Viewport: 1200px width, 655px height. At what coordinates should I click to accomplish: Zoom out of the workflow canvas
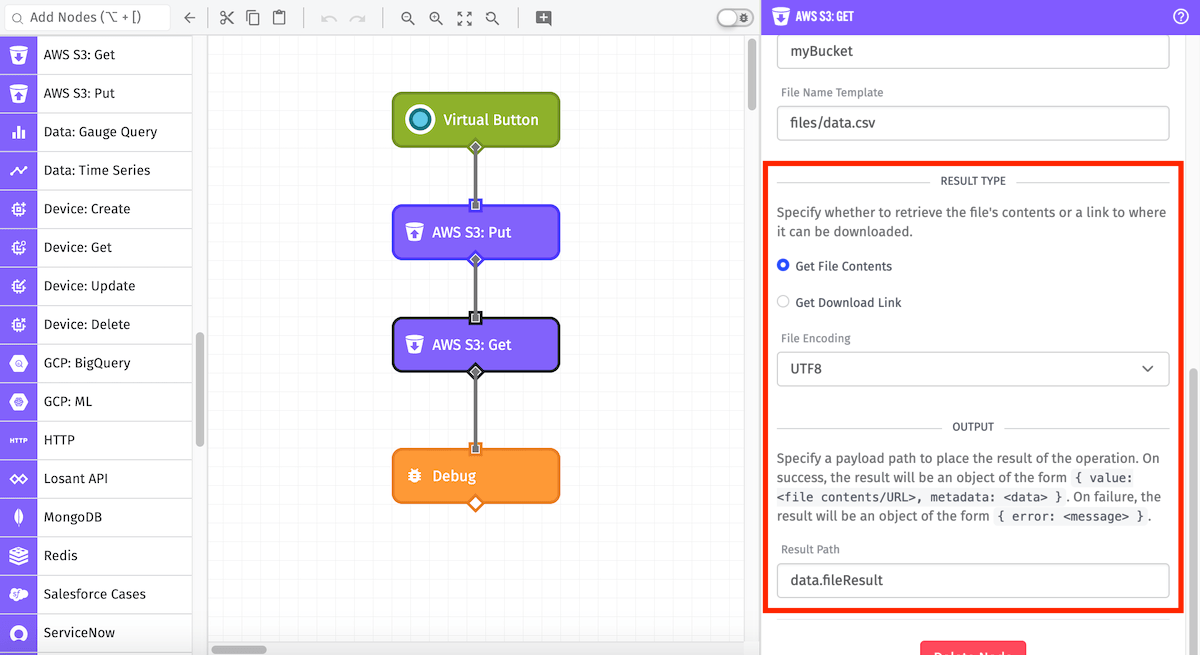[407, 18]
